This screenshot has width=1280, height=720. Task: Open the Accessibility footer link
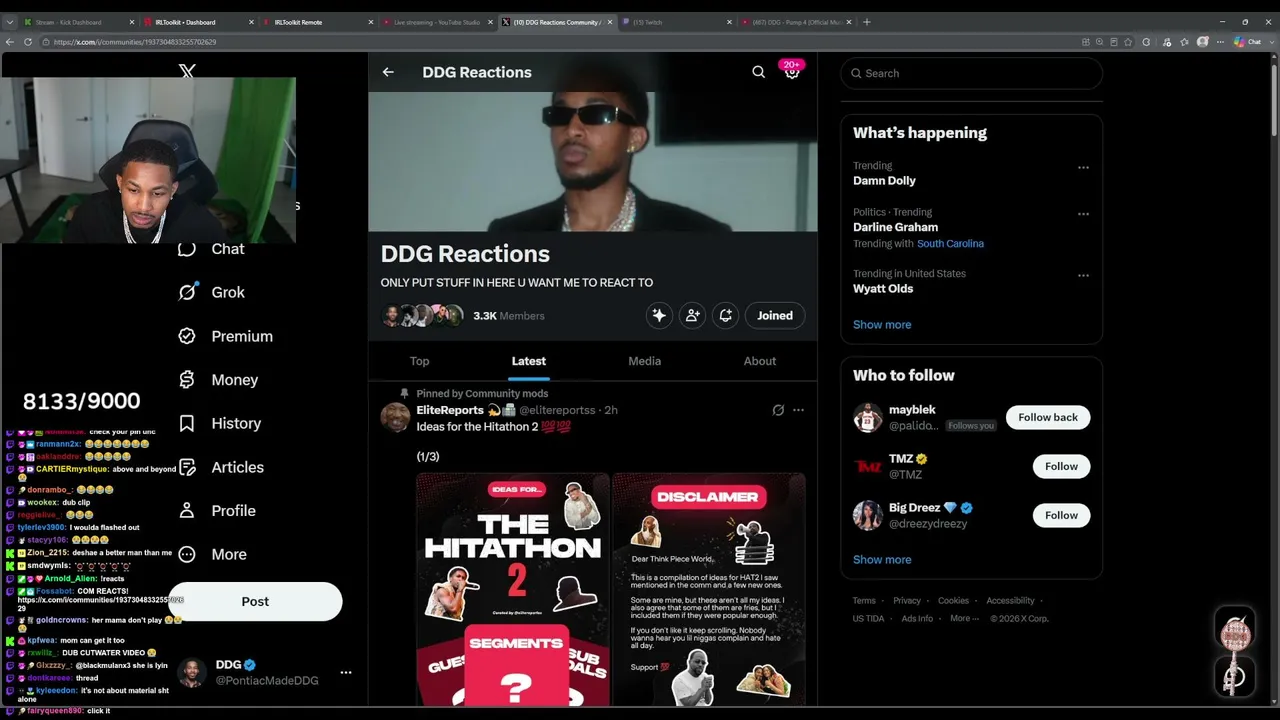click(1010, 601)
